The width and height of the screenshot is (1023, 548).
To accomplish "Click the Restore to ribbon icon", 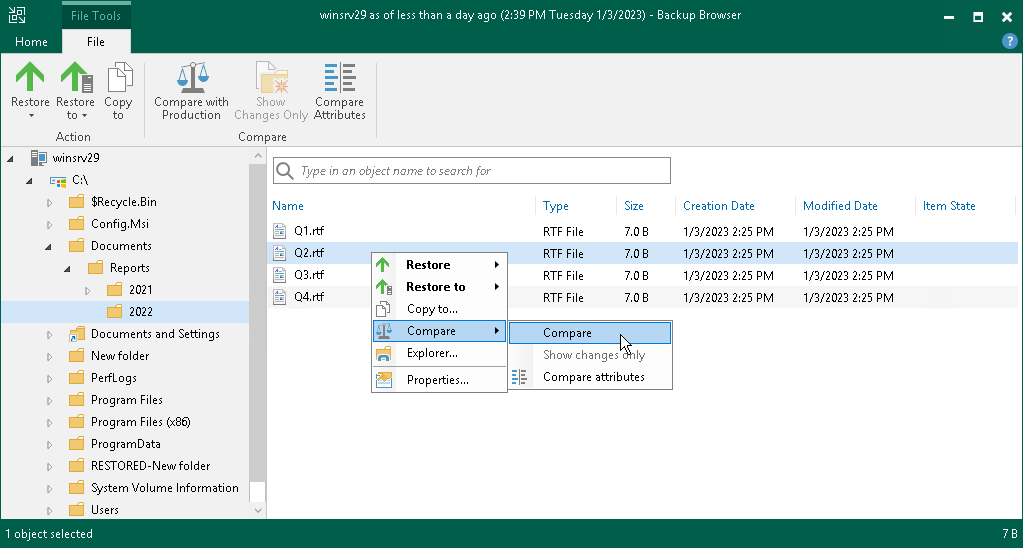I will 77,77.
